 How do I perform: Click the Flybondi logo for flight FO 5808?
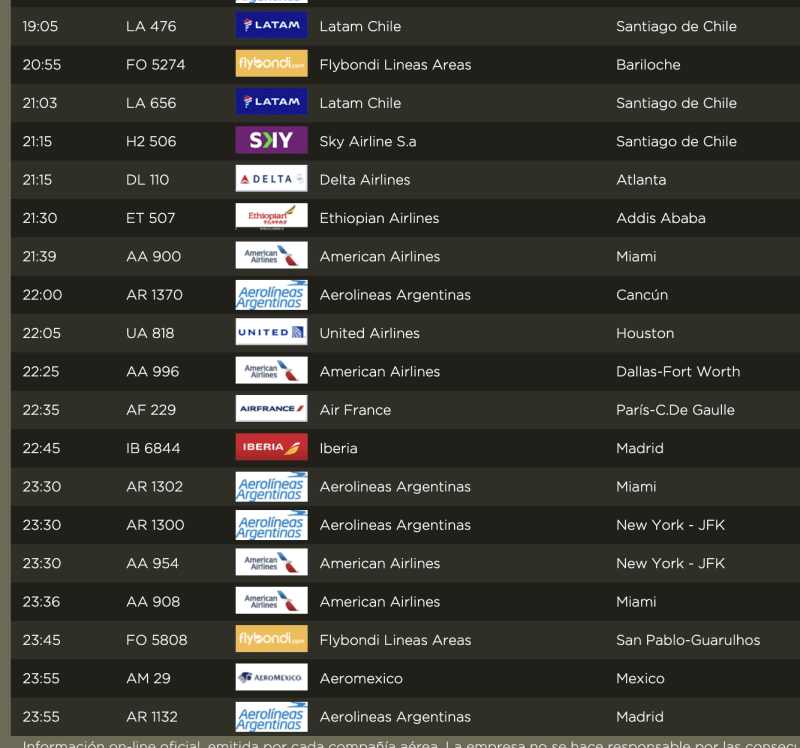coord(271,639)
